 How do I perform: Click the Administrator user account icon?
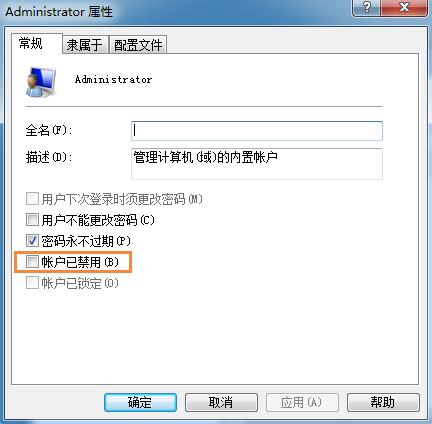[x=41, y=82]
